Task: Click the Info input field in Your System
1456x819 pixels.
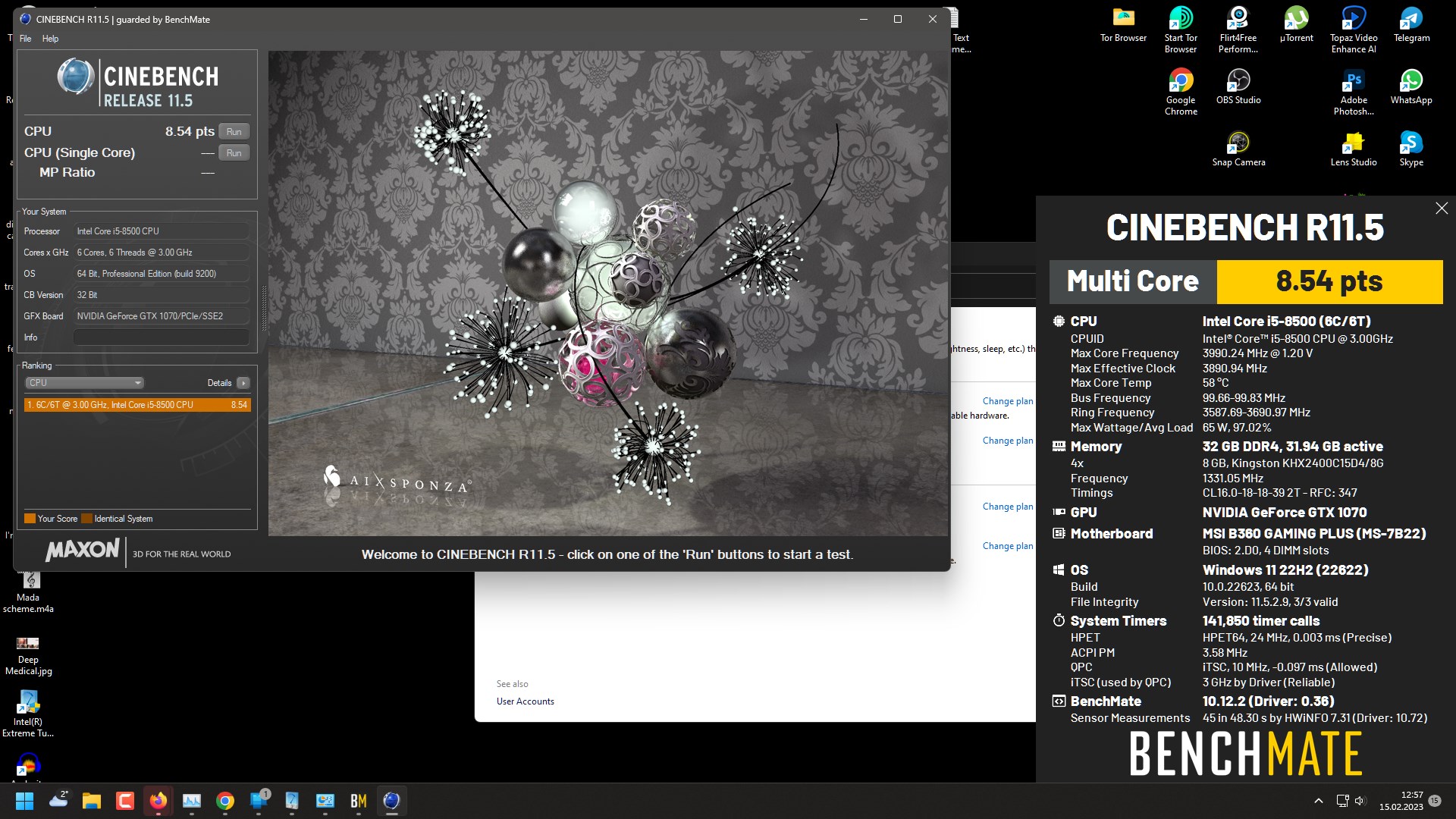Action: click(162, 337)
